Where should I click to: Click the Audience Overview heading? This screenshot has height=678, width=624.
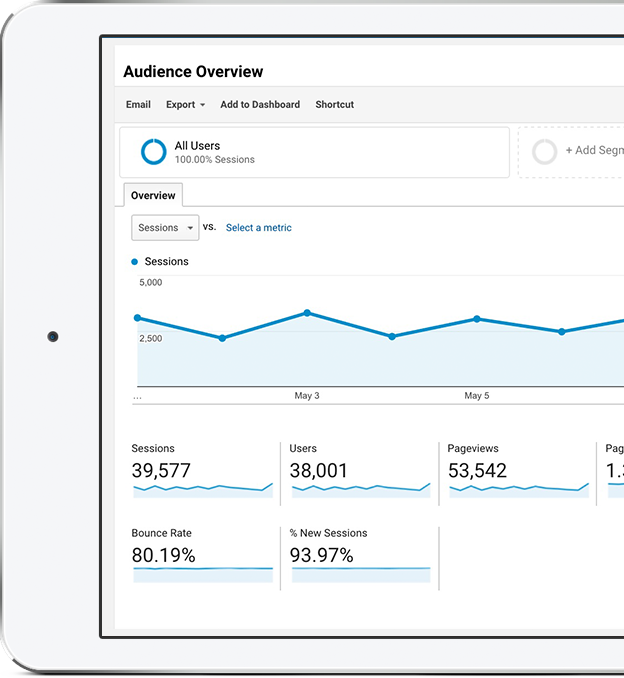point(193,71)
